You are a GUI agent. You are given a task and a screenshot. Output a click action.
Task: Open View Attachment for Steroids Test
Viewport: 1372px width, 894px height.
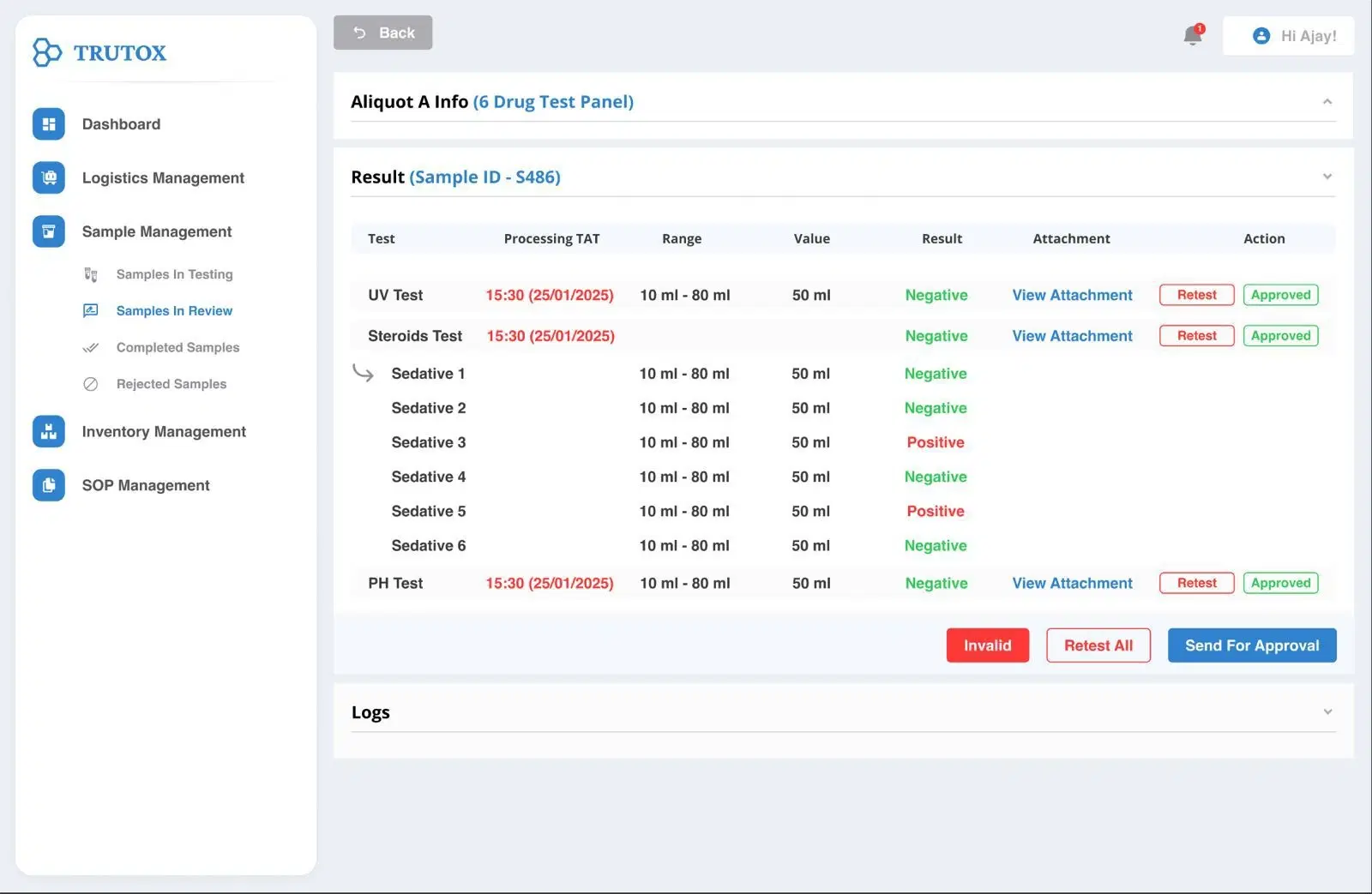pos(1072,335)
